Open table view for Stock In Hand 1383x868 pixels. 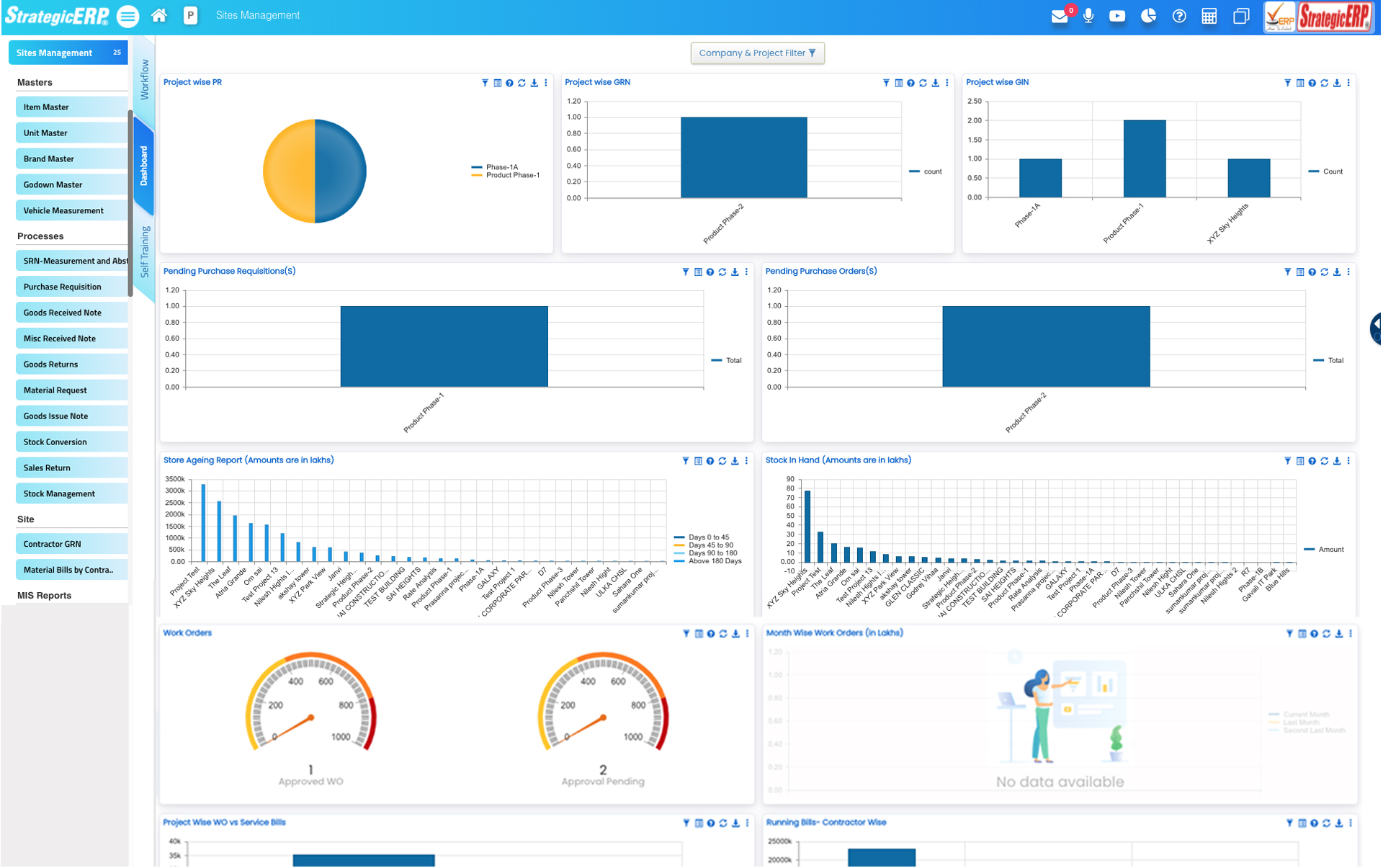point(1300,461)
